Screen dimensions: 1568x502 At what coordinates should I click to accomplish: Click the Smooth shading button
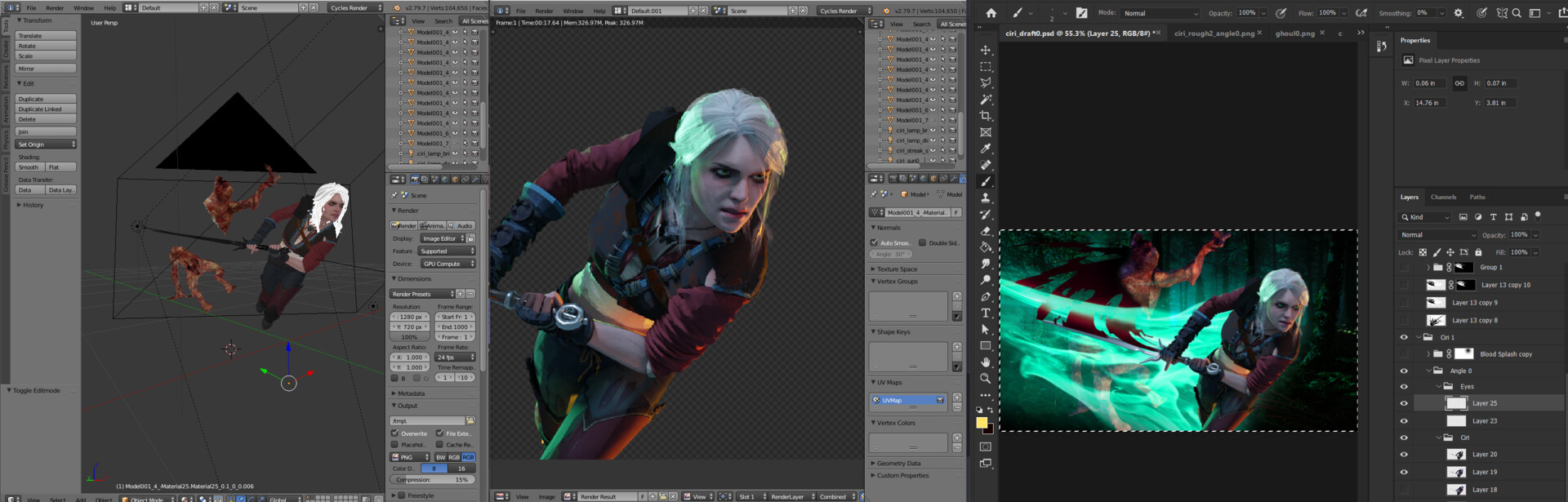click(29, 167)
